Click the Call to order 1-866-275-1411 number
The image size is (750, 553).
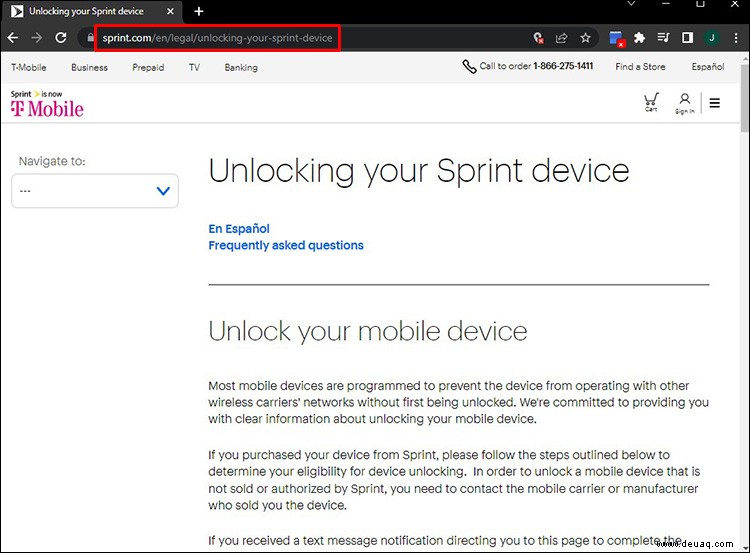point(536,66)
